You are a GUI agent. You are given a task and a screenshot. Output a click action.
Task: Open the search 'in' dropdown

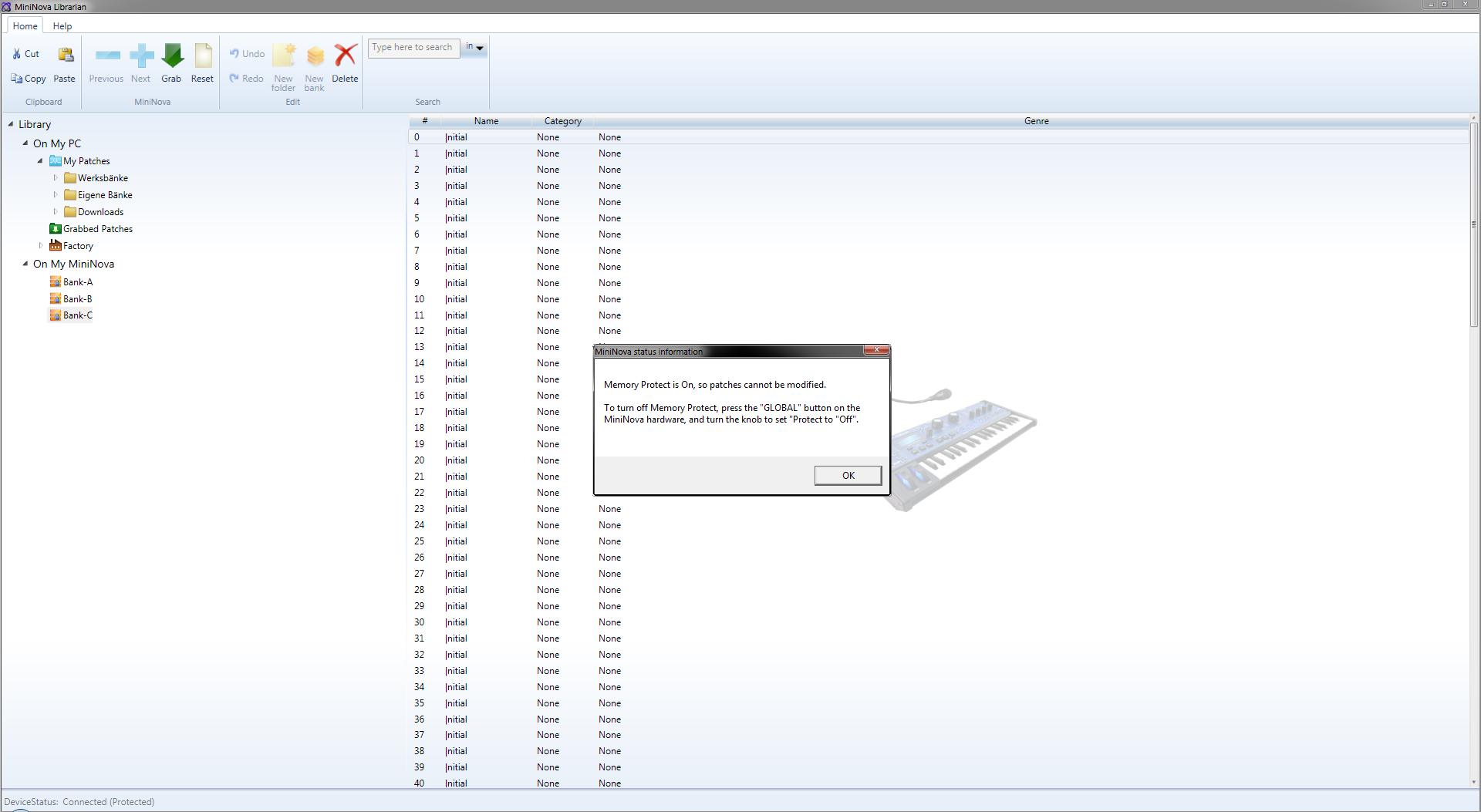(x=474, y=48)
